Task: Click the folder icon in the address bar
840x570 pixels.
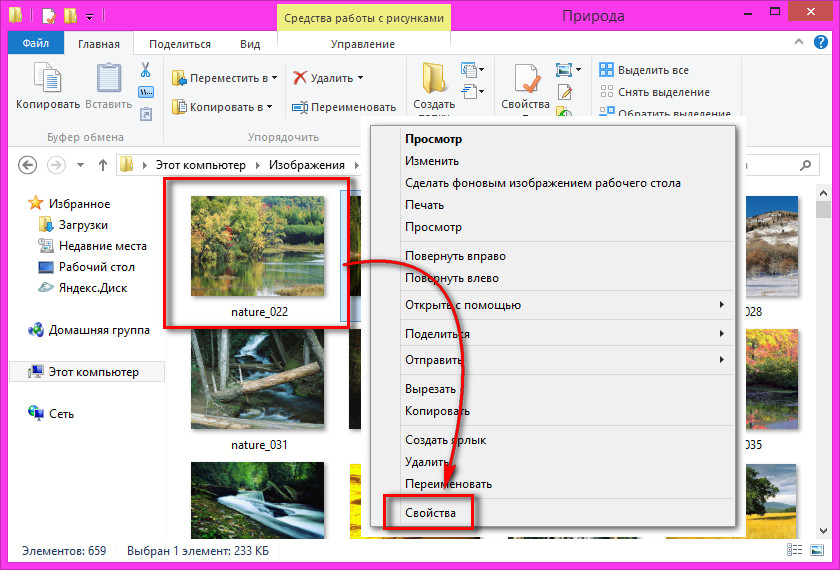Action: [x=126, y=164]
